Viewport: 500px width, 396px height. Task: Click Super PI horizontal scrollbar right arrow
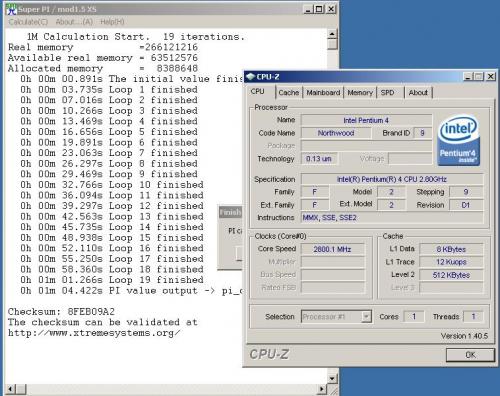pyautogui.click(x=322, y=389)
